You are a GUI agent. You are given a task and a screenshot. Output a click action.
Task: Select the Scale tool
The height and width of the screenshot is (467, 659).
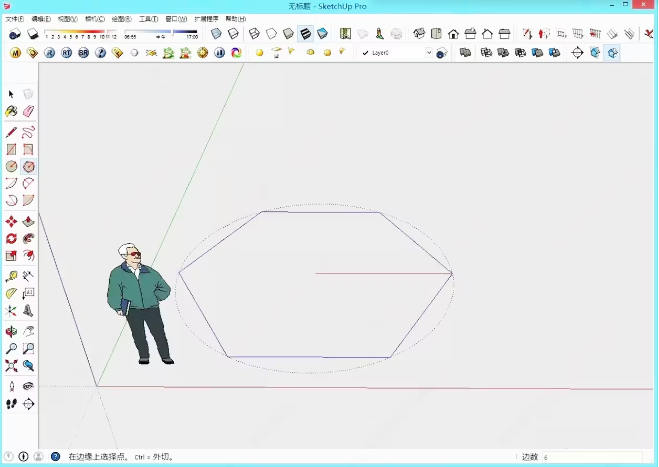[11, 255]
